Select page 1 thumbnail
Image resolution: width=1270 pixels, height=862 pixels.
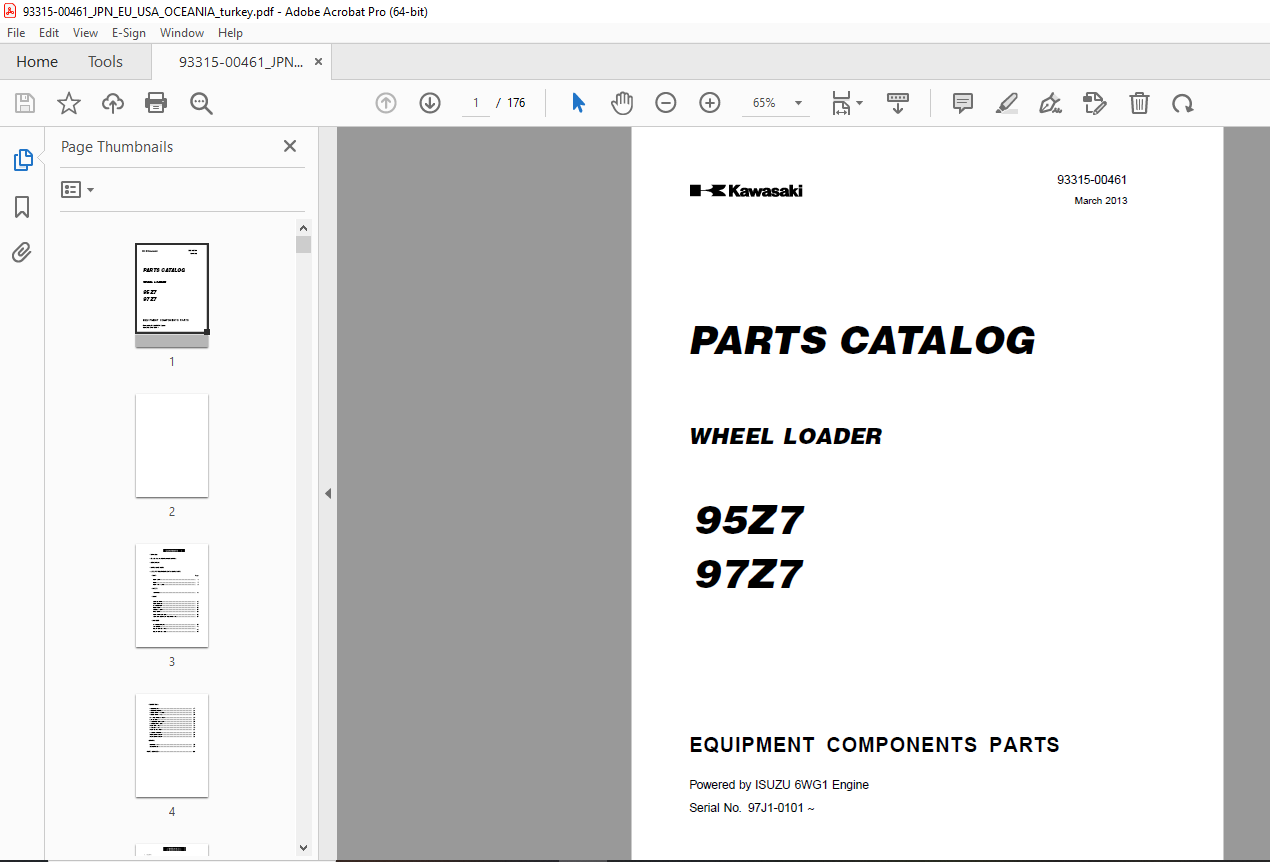click(x=172, y=294)
